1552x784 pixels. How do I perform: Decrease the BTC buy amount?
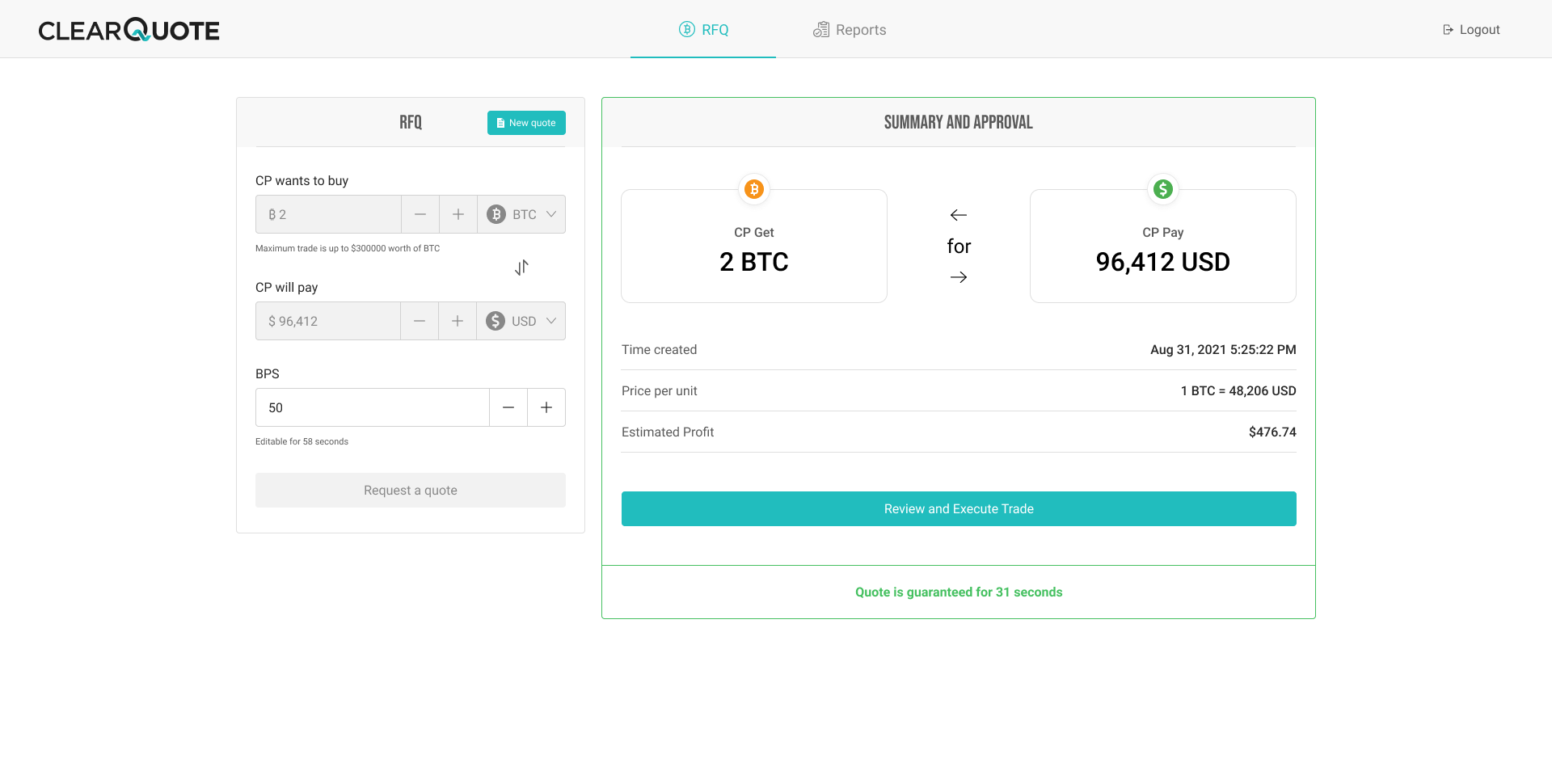(x=420, y=214)
